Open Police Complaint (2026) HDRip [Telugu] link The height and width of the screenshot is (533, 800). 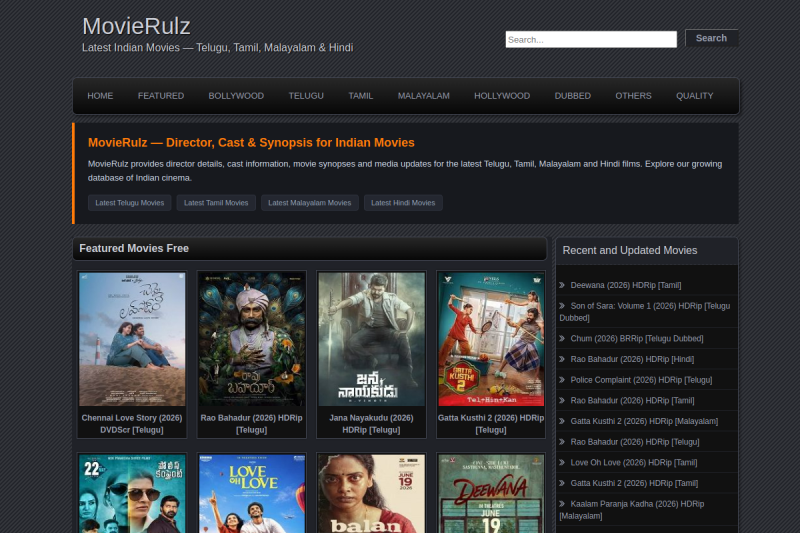641,380
